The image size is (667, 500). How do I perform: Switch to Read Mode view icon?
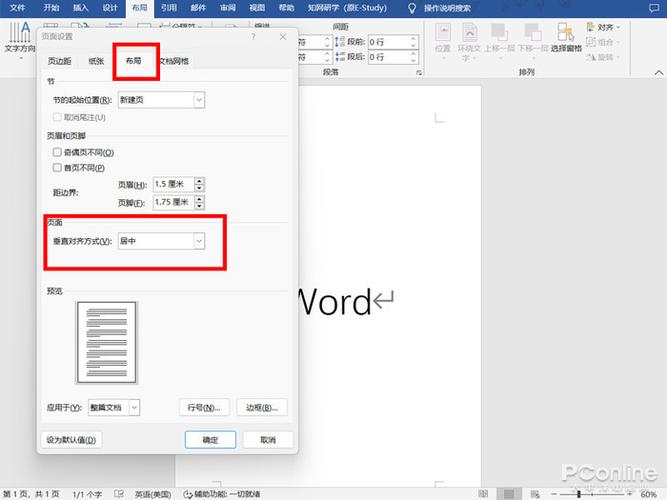(x=483, y=494)
